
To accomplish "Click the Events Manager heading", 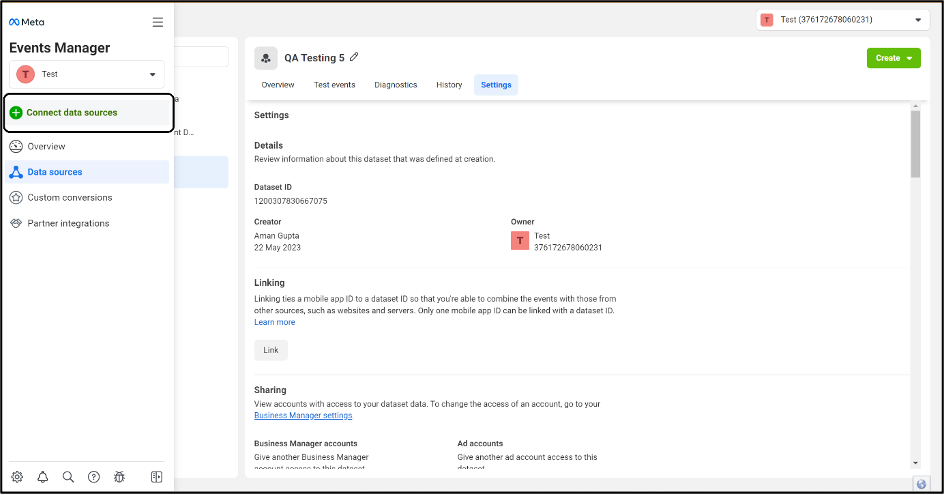I will [60, 48].
